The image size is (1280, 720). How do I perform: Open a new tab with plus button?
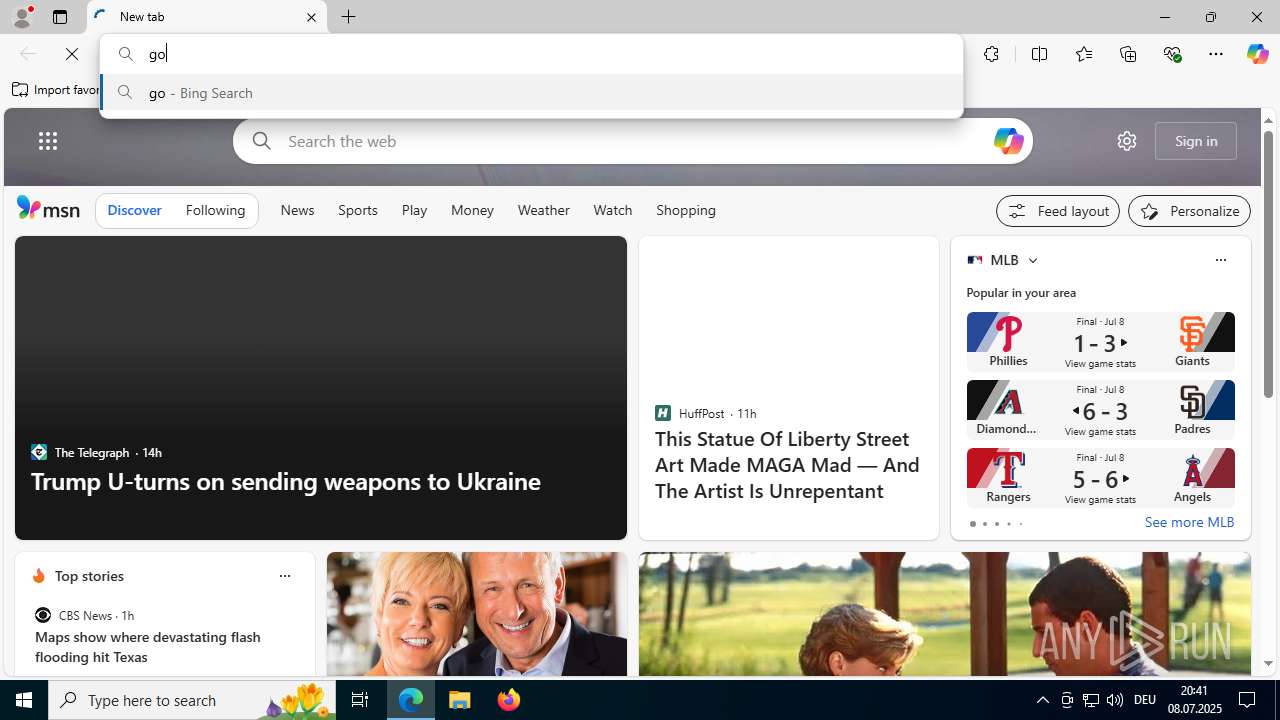349,17
